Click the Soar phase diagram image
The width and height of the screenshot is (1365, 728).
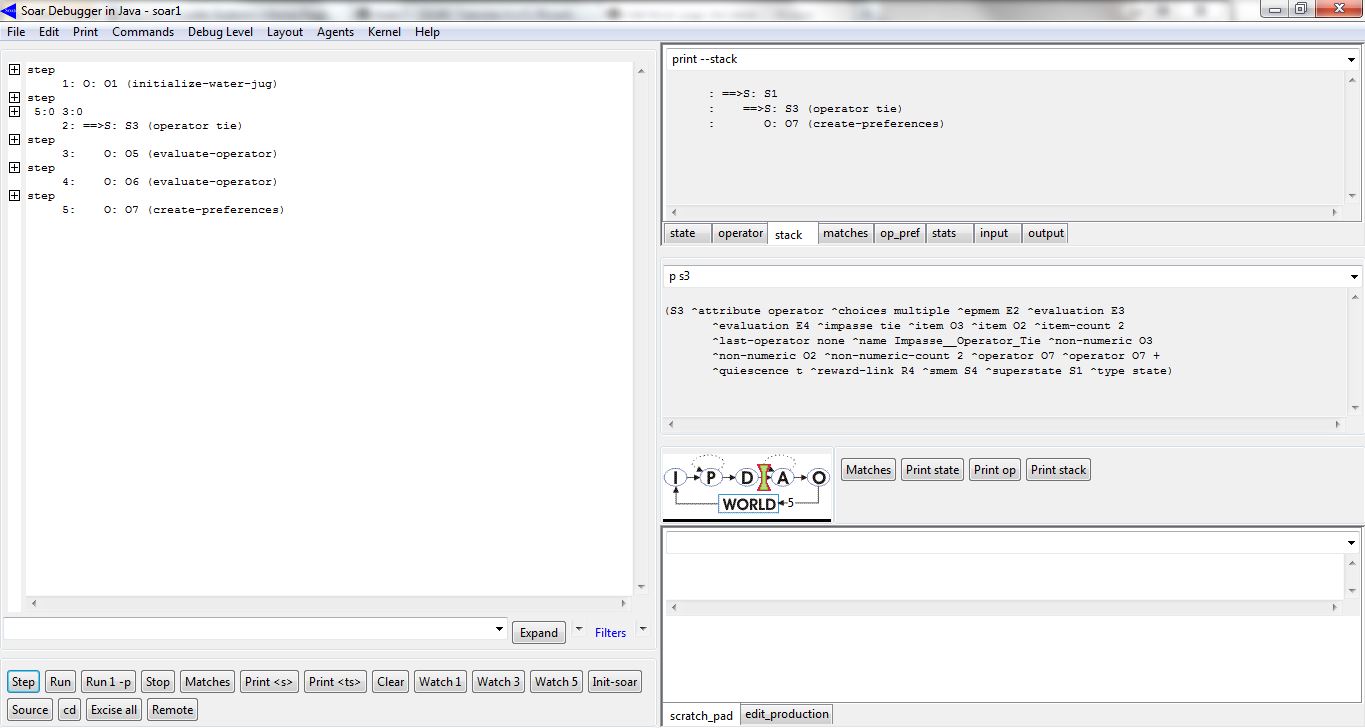click(747, 486)
